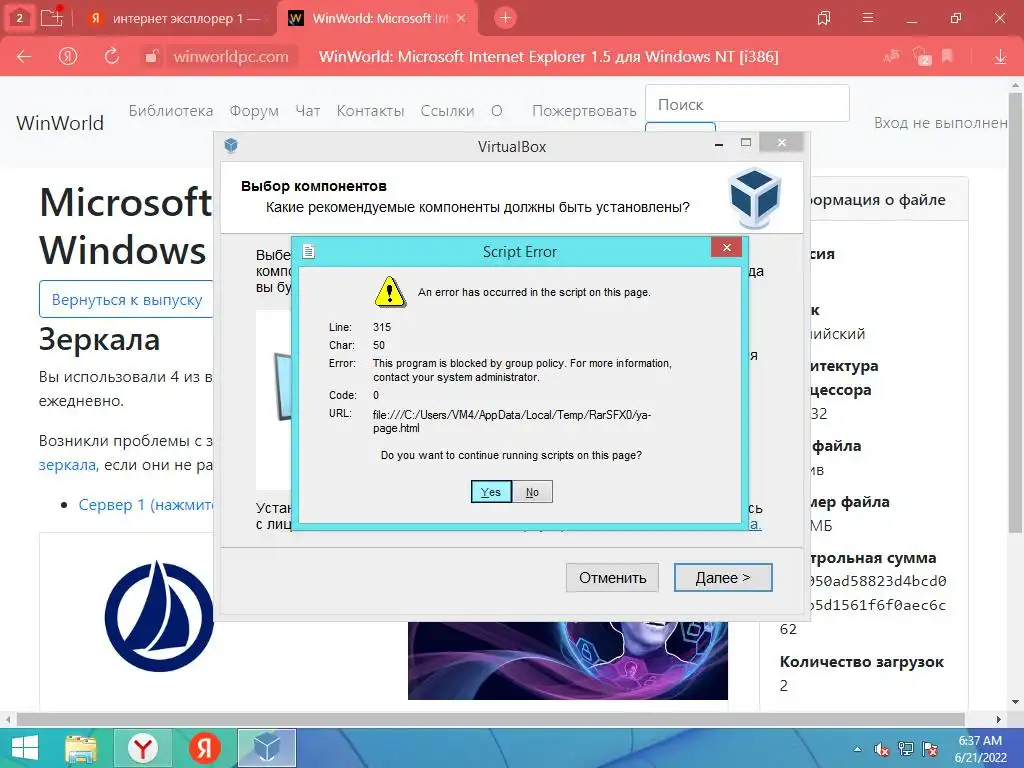Click the Сервер 1 download link

tap(146, 505)
